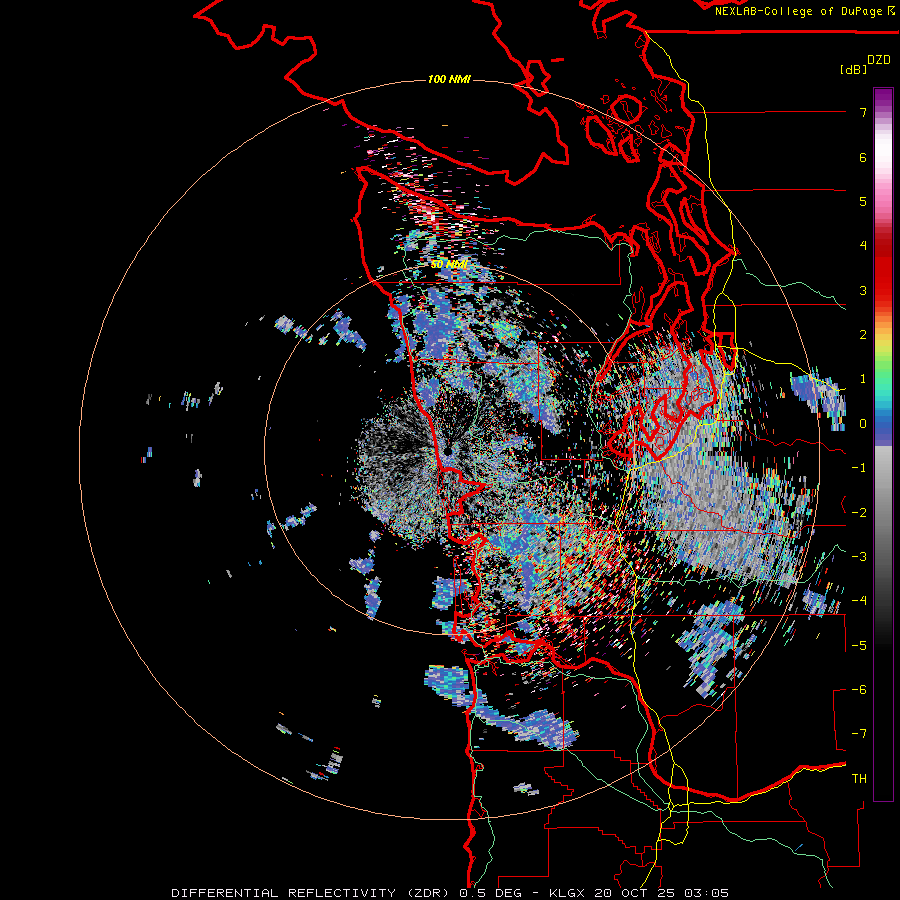Screen dimensions: 900x900
Task: Click the 03:05 timestamp
Action: click(x=706, y=893)
